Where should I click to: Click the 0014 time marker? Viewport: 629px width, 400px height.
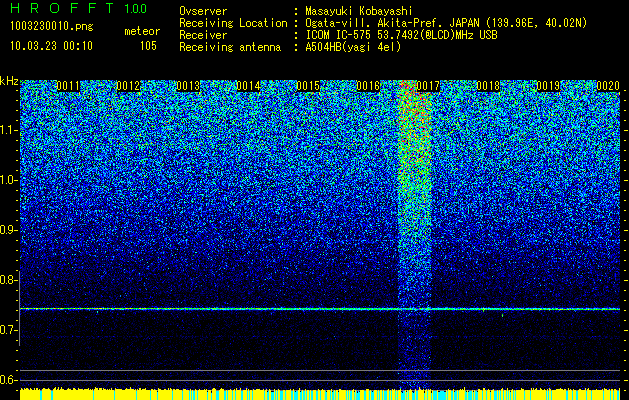point(248,86)
